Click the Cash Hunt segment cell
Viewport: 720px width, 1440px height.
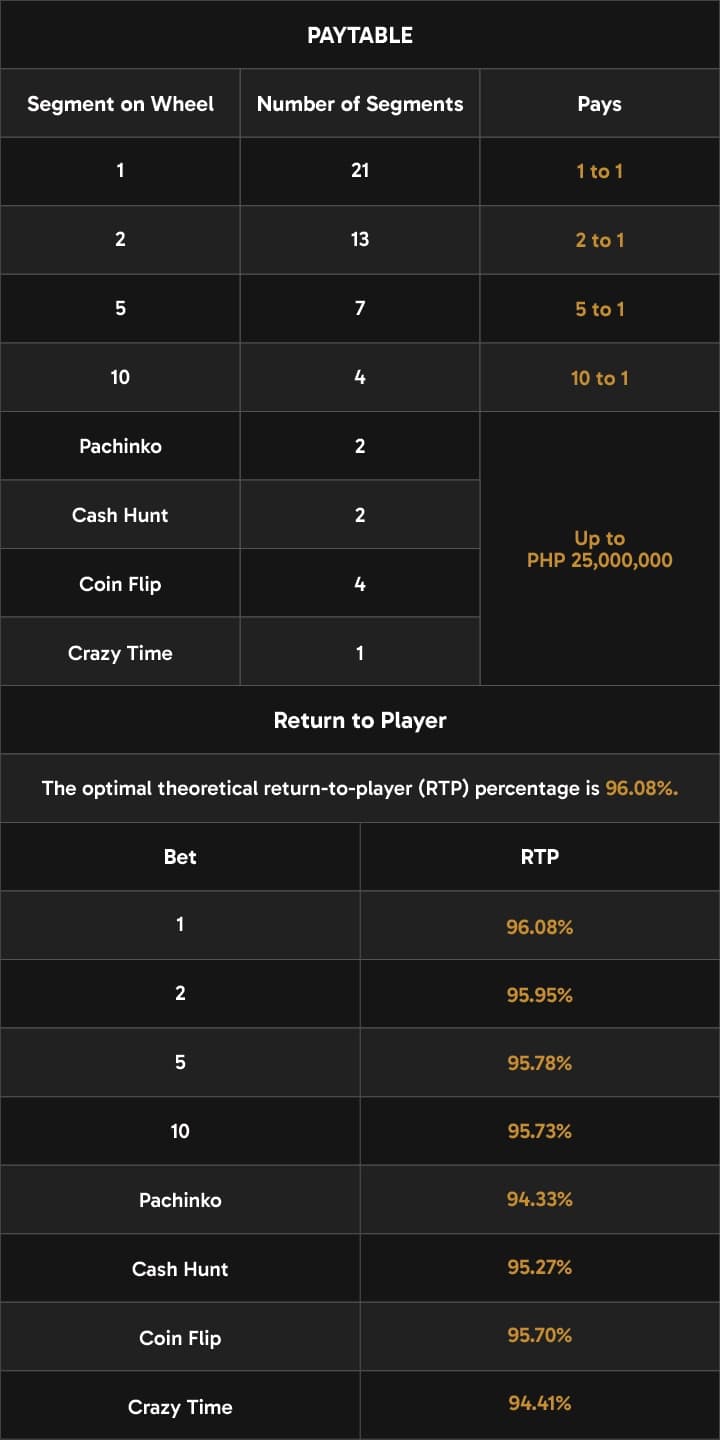tap(120, 515)
